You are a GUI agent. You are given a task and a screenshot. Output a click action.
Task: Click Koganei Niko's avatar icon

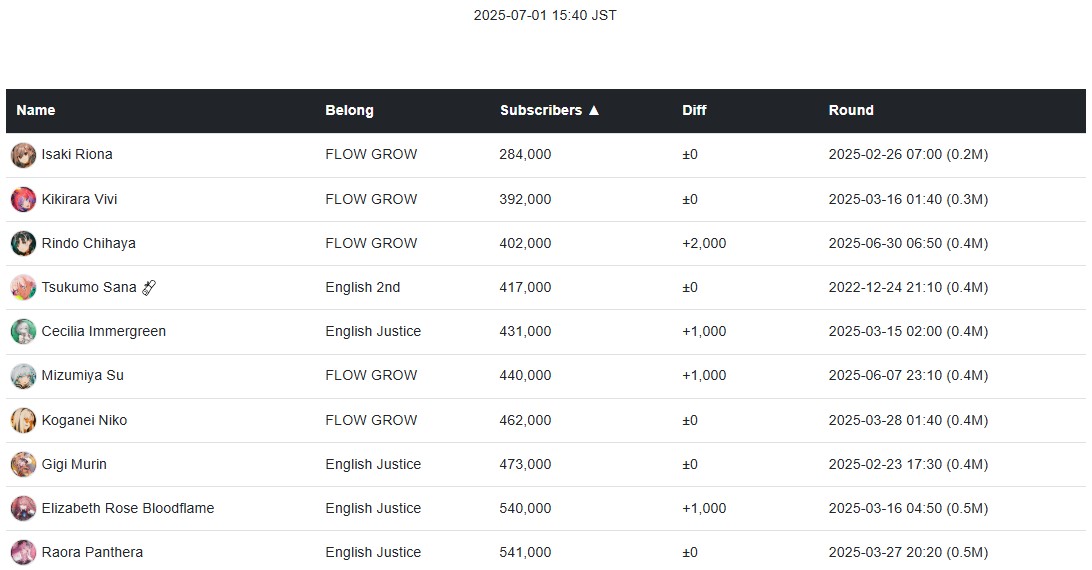point(23,420)
